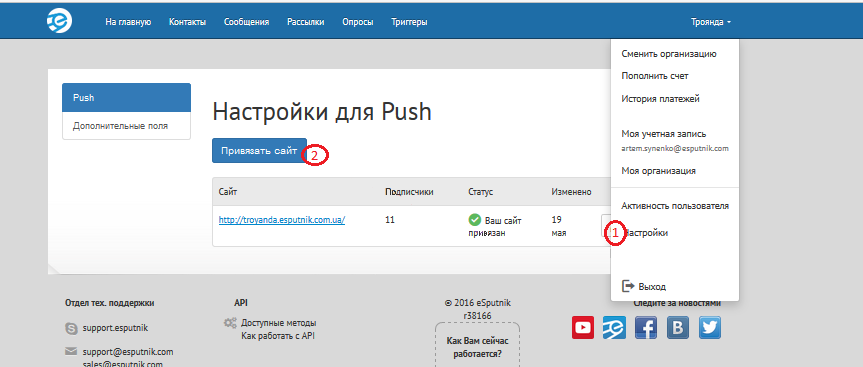This screenshot has width=863, height=367.
Task: Click the eSputnik logo icon
Action: (59, 21)
